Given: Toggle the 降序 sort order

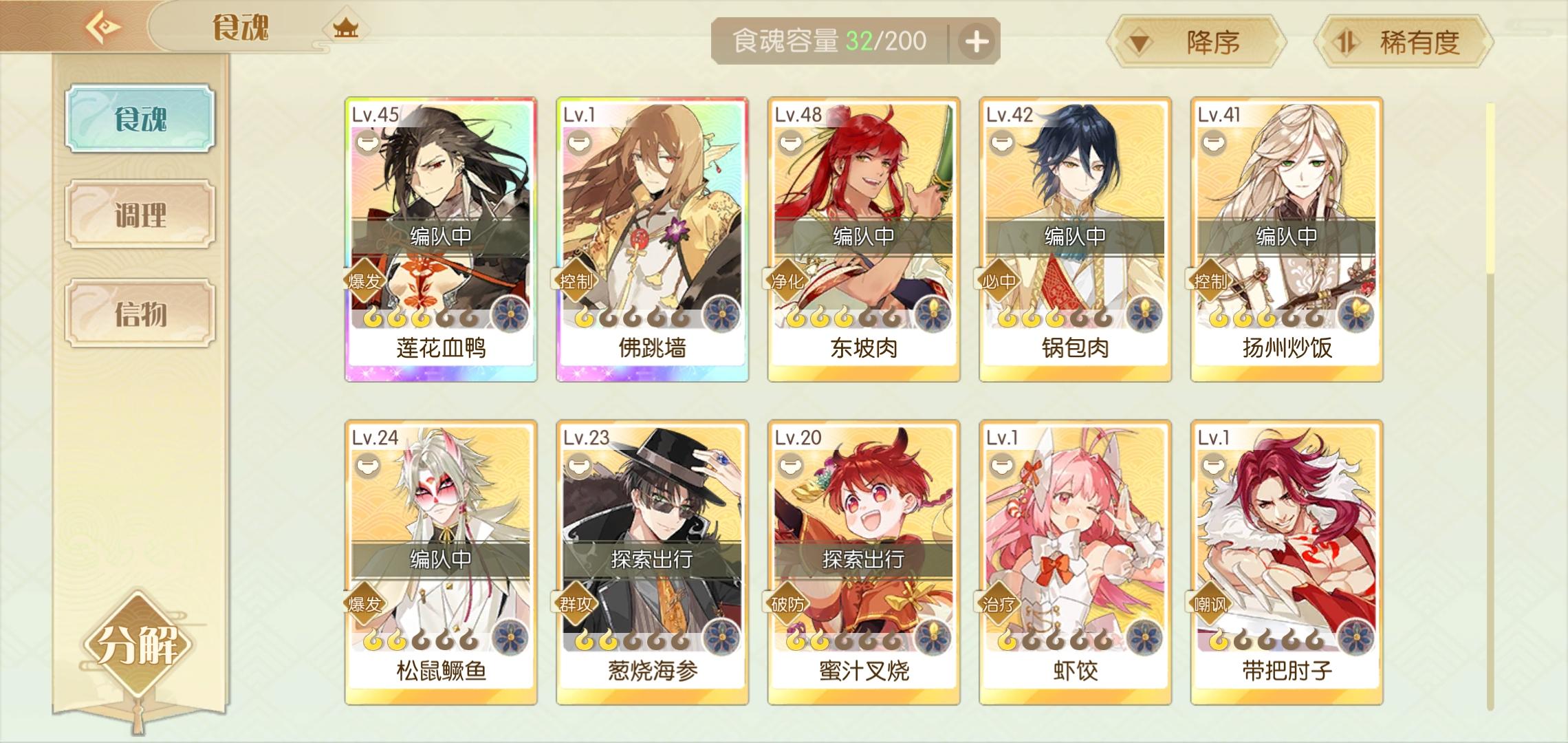Looking at the screenshot, I should tap(1196, 43).
